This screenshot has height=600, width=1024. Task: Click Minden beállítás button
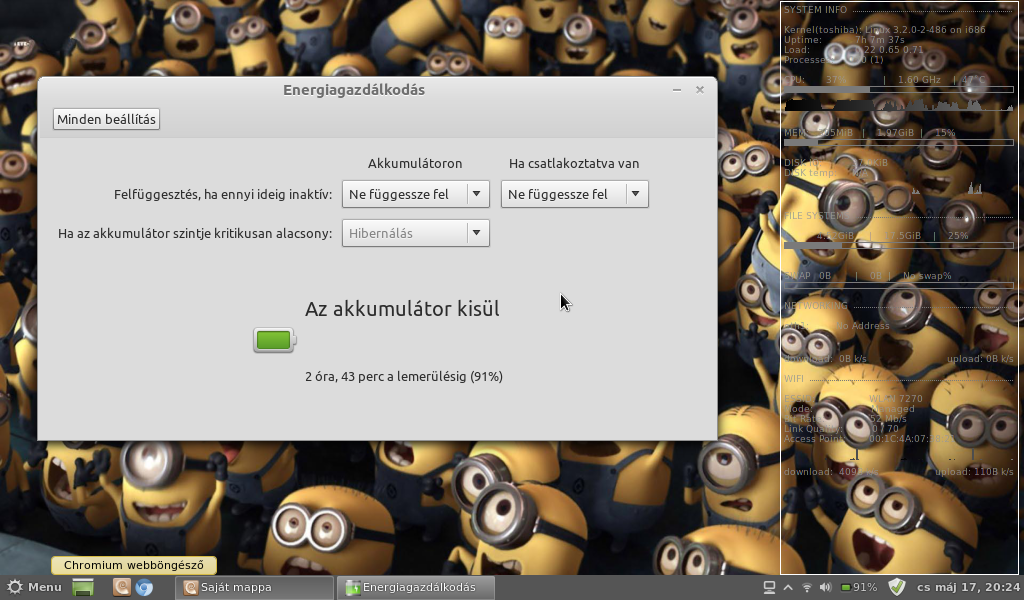pos(106,119)
